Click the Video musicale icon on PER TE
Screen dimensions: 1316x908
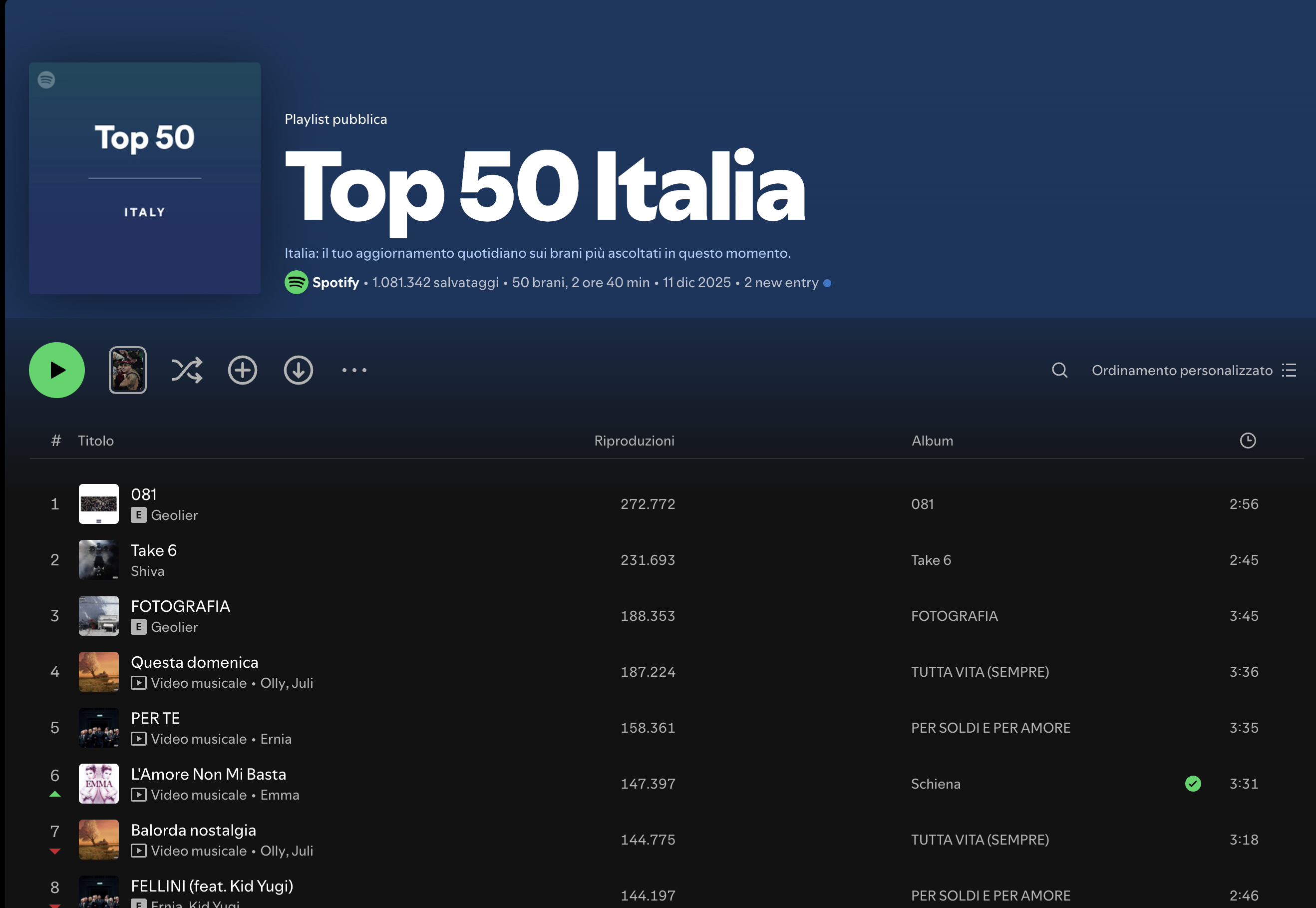pyautogui.click(x=138, y=739)
